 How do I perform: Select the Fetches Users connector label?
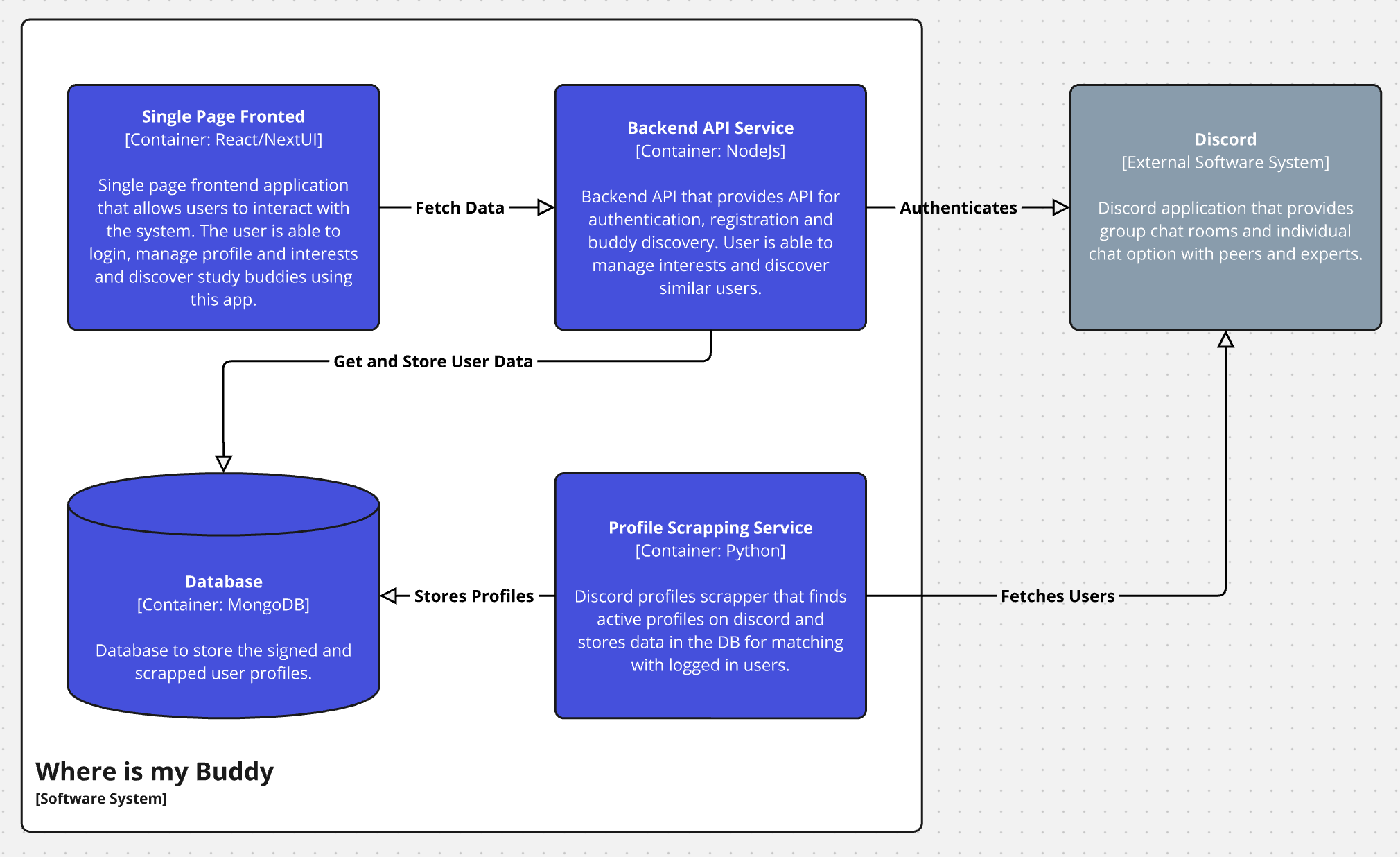[x=1058, y=596]
